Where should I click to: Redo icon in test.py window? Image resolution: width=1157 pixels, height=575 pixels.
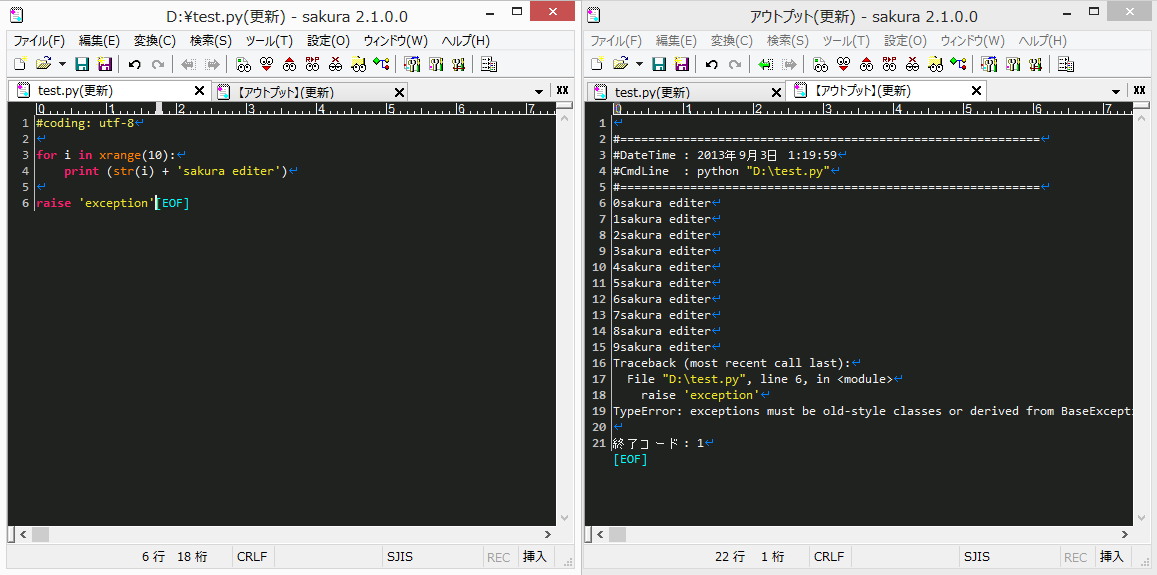coord(158,64)
